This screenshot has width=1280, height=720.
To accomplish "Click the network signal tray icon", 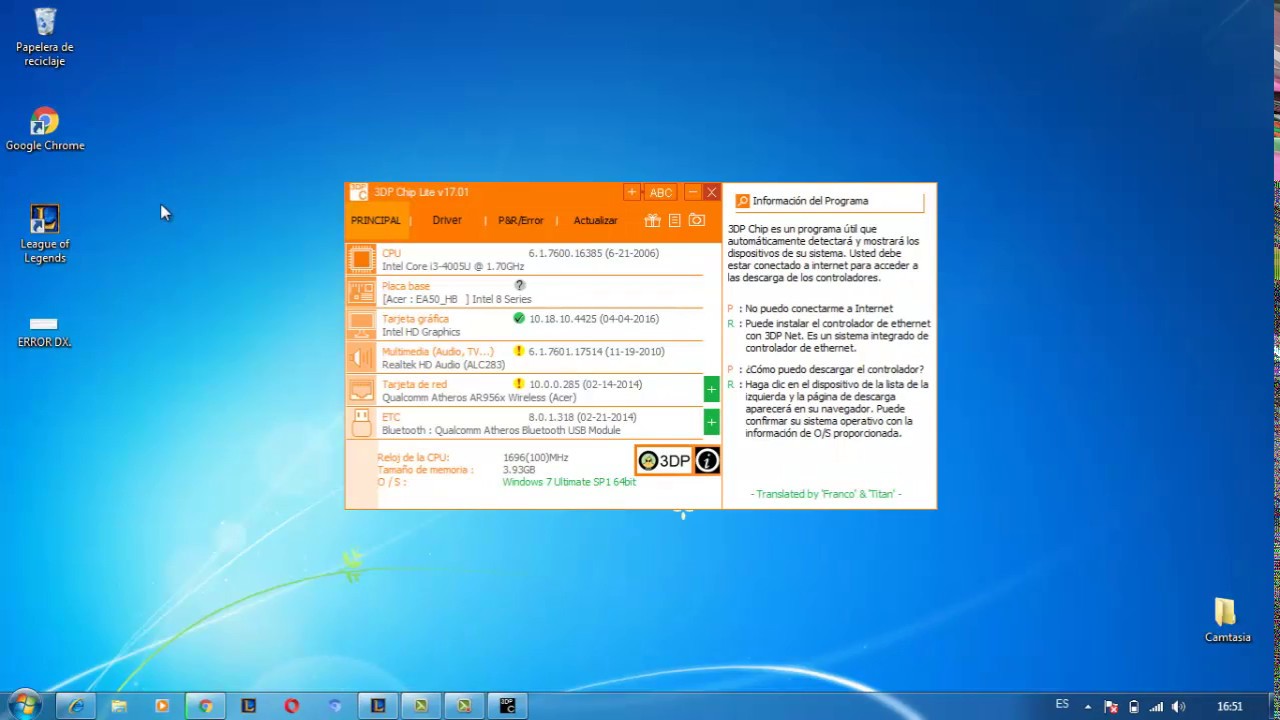I will pos(1157,706).
